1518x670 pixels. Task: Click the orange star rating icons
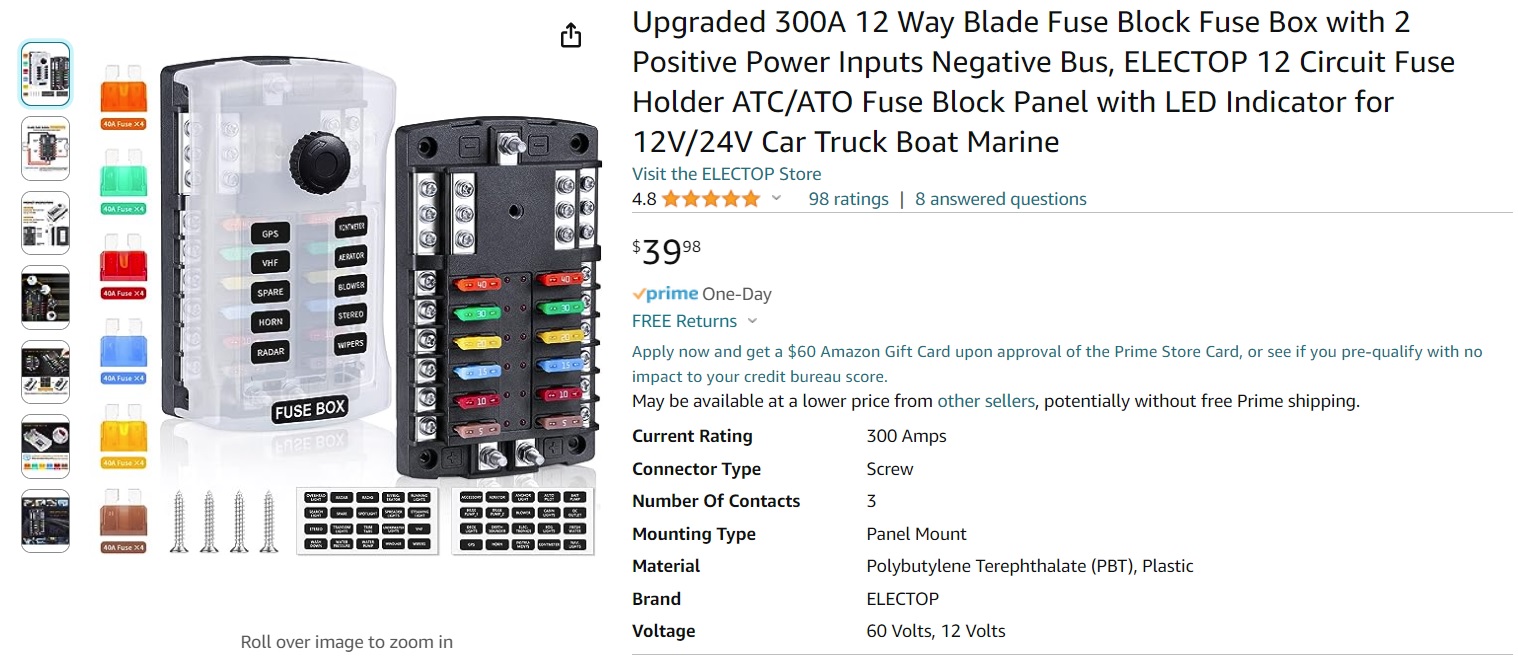coord(710,199)
